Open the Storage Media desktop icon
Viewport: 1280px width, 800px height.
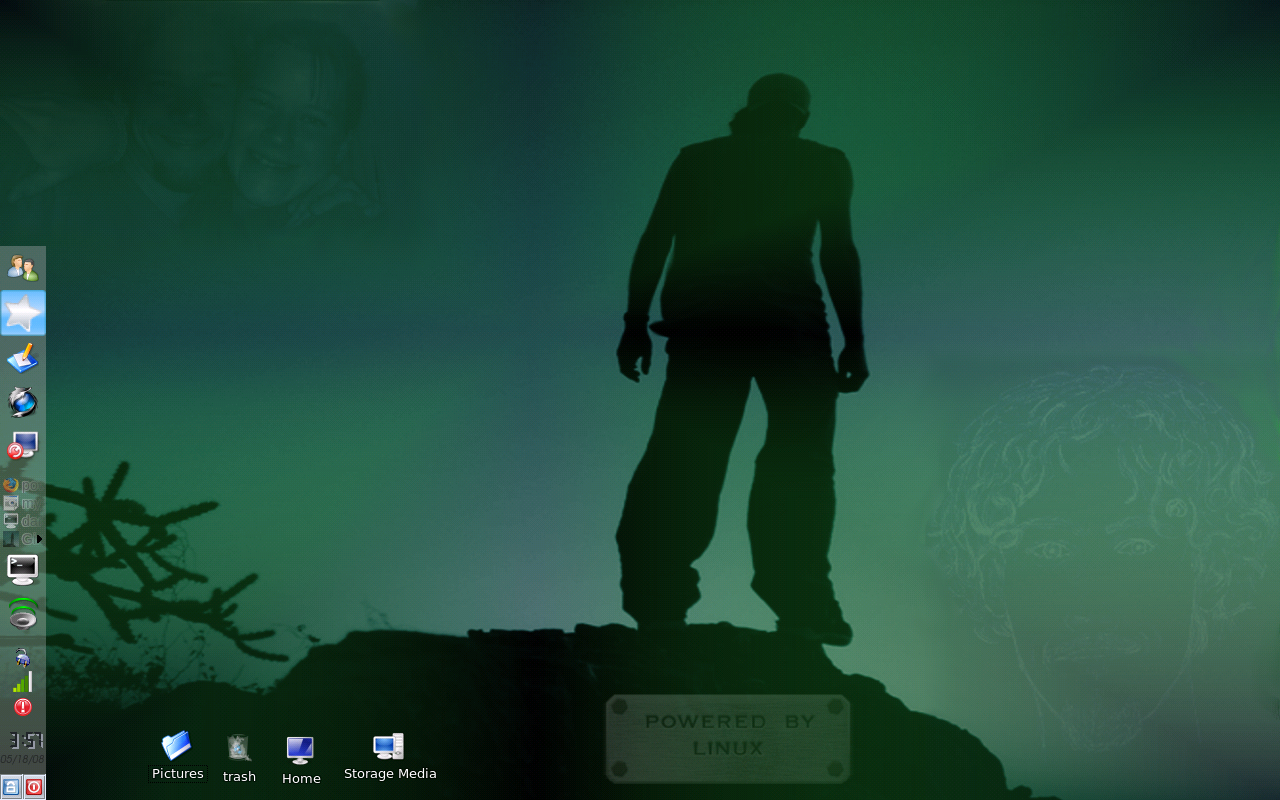390,757
